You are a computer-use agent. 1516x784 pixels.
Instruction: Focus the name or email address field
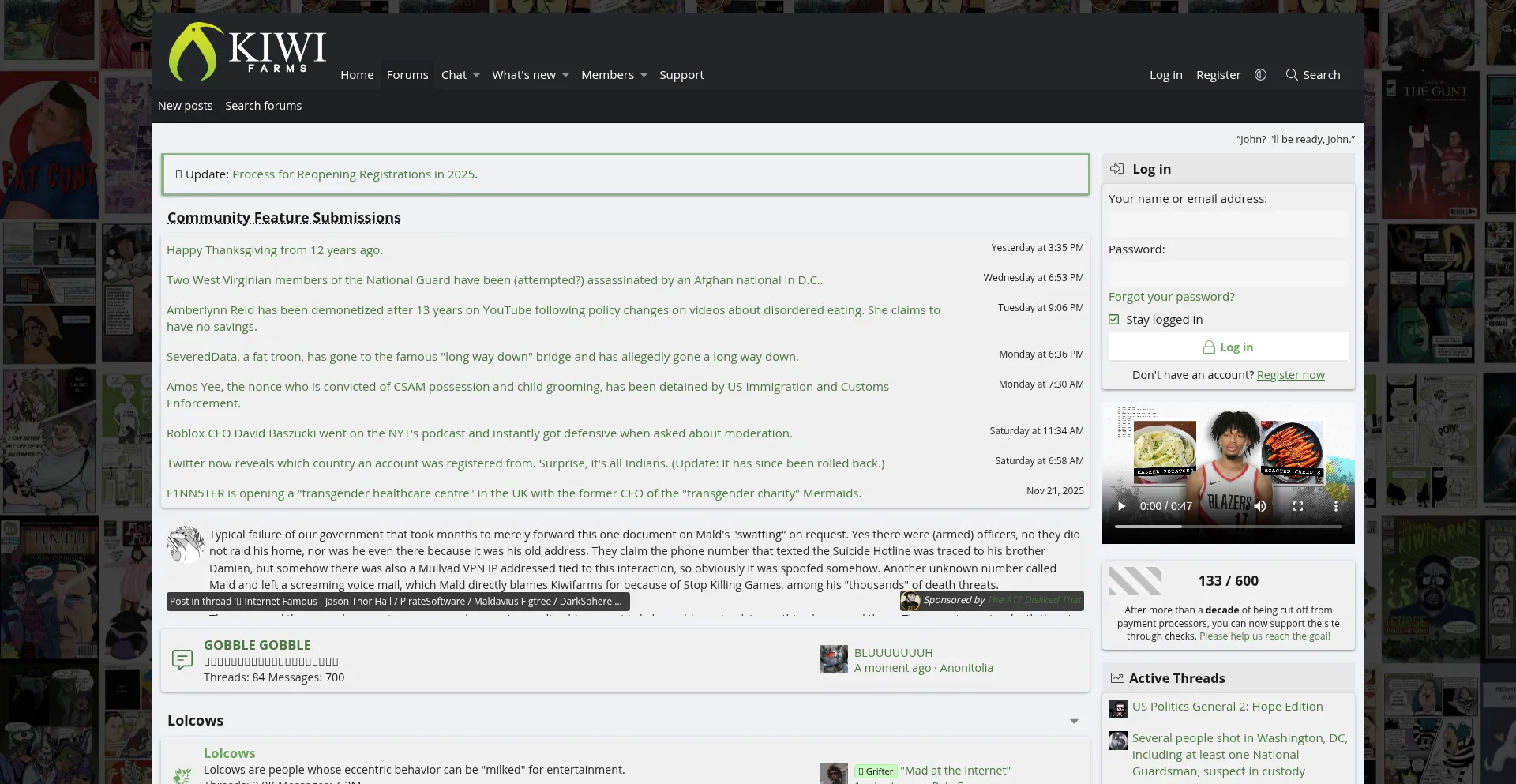pos(1228,224)
